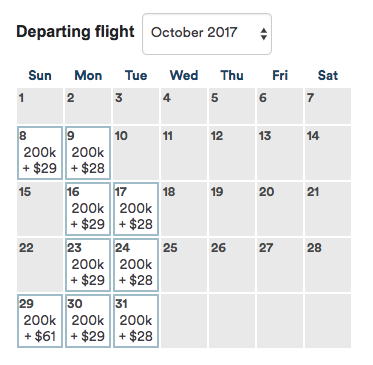Select October 29 fare 200k + $61

(x=40, y=321)
